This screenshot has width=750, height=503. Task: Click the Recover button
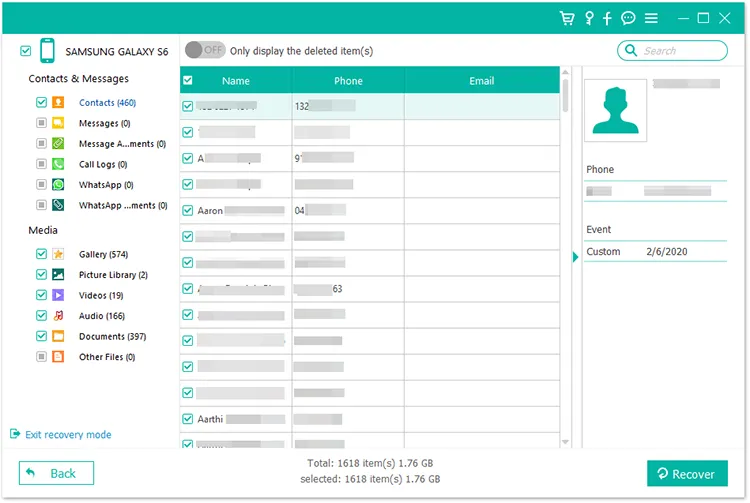point(687,473)
